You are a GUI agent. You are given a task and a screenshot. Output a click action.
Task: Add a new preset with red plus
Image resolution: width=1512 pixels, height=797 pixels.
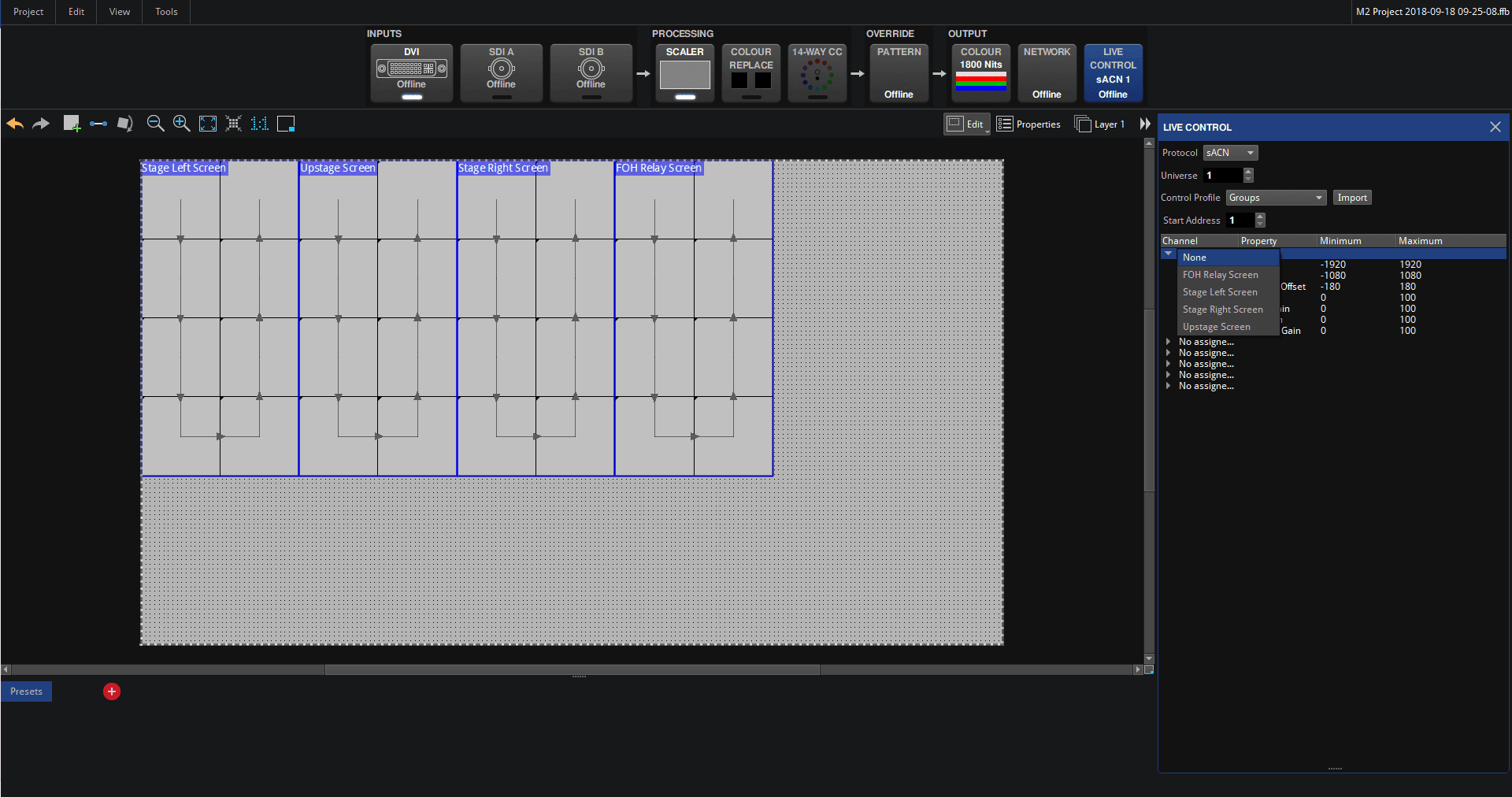pos(112,691)
